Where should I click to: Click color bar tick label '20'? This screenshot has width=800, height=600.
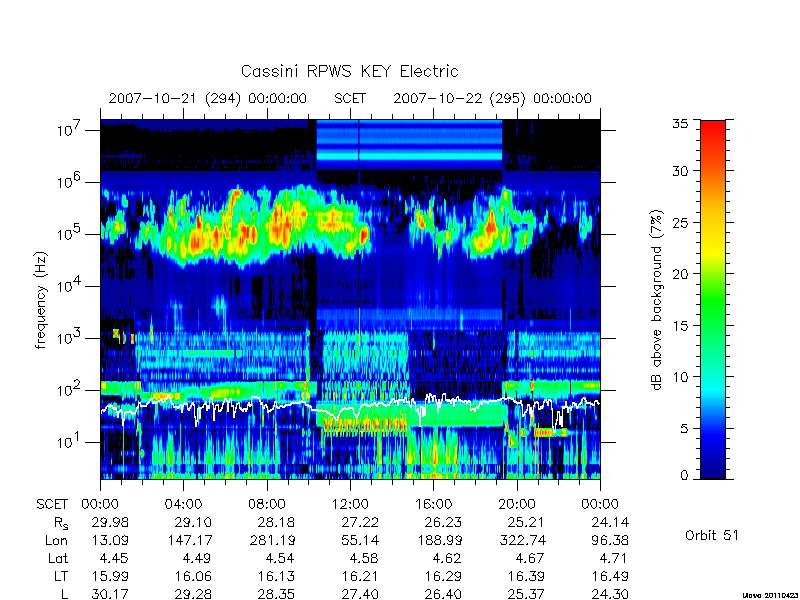point(680,274)
